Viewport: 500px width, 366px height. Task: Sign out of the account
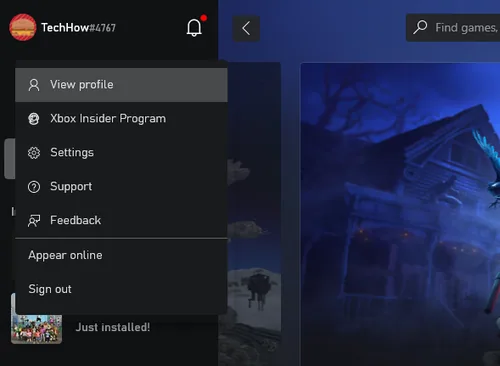(x=121, y=289)
